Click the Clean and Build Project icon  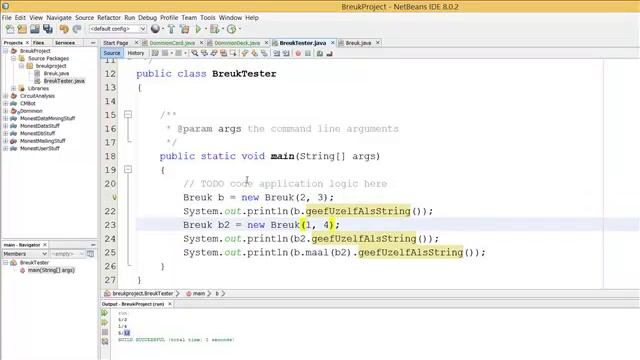point(184,29)
